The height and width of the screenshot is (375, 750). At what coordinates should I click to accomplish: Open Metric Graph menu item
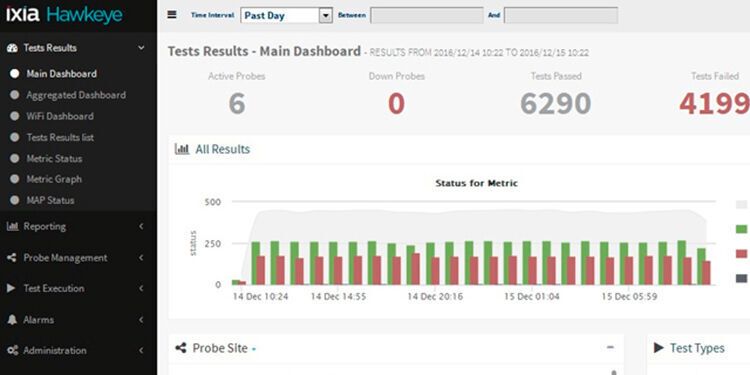point(54,179)
